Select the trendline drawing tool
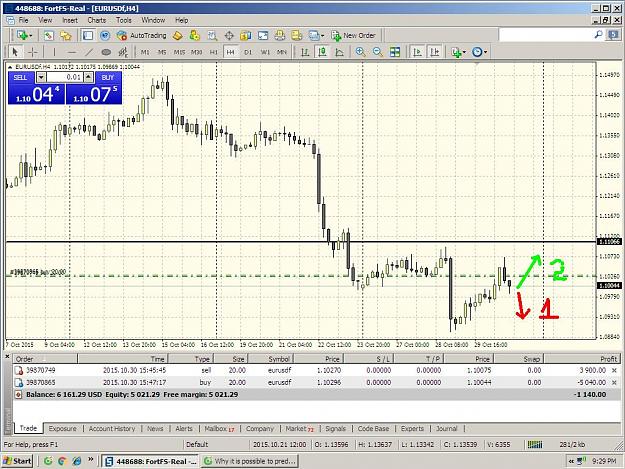The image size is (625, 469). [89, 52]
